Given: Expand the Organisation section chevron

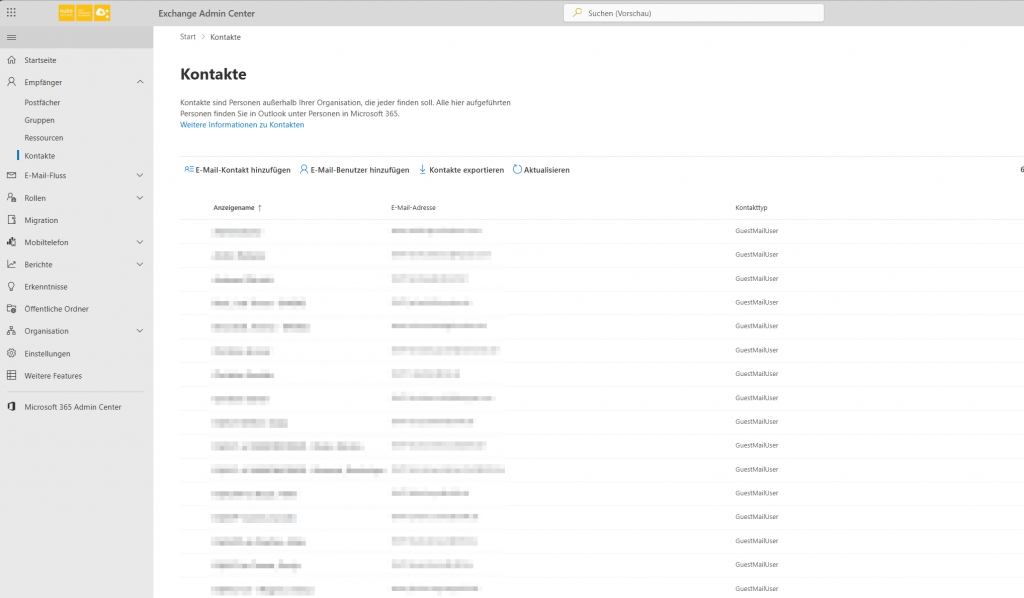Looking at the screenshot, I should click(x=140, y=331).
